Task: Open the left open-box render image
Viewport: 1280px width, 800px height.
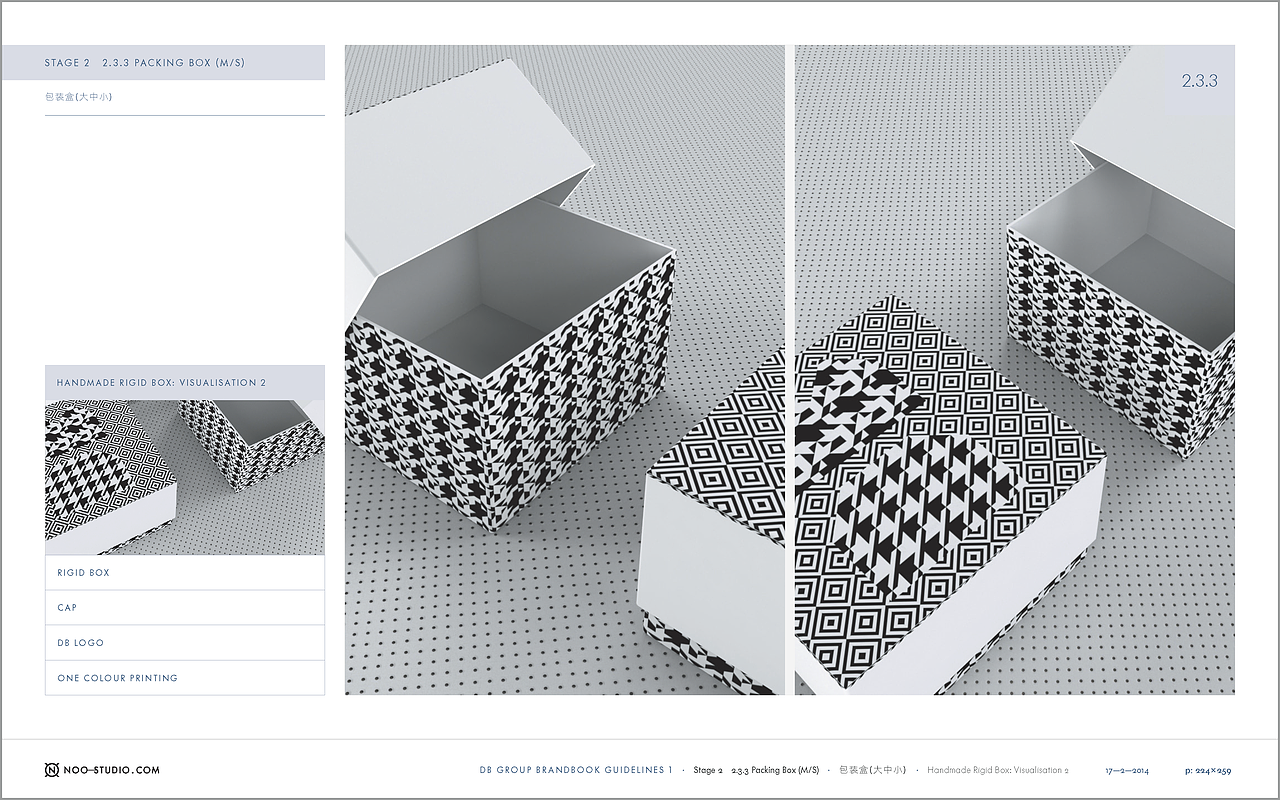Action: click(x=565, y=370)
